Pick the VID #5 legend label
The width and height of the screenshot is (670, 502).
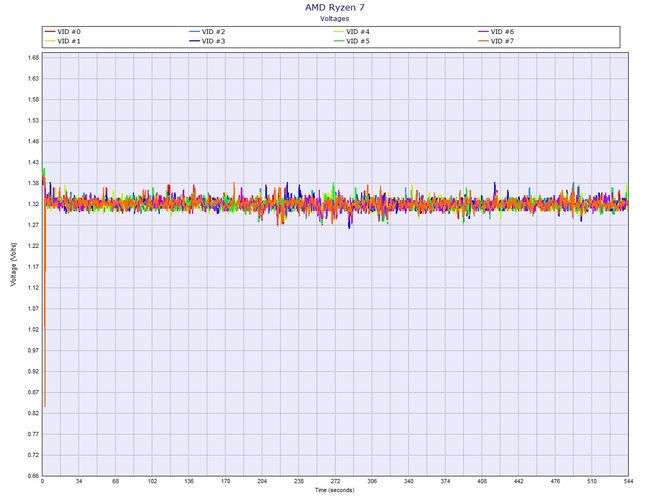pos(358,41)
